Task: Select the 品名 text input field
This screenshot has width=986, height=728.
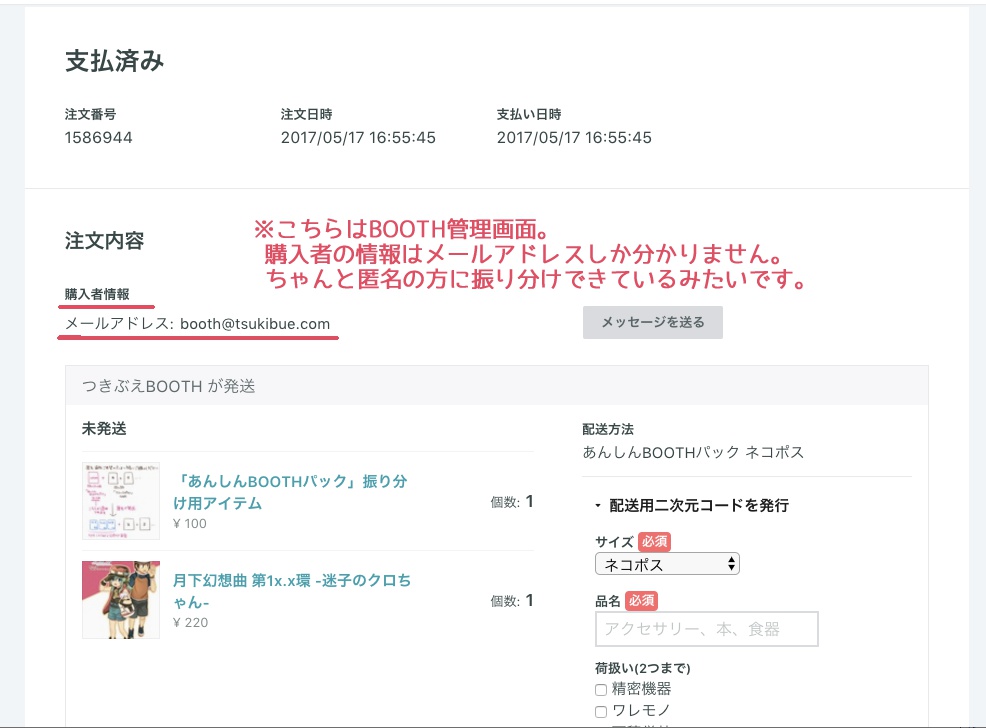Action: [706, 628]
